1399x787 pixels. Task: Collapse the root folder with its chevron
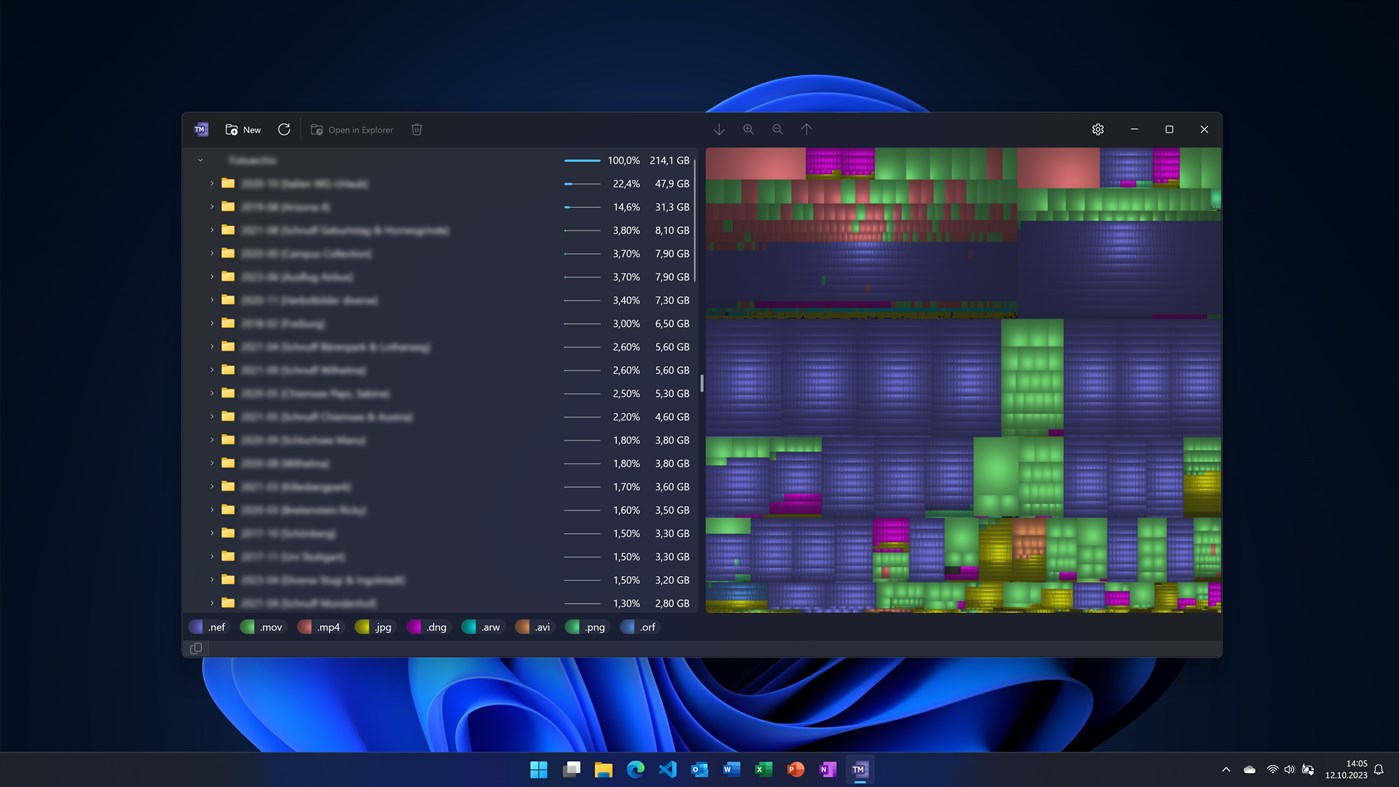199,160
